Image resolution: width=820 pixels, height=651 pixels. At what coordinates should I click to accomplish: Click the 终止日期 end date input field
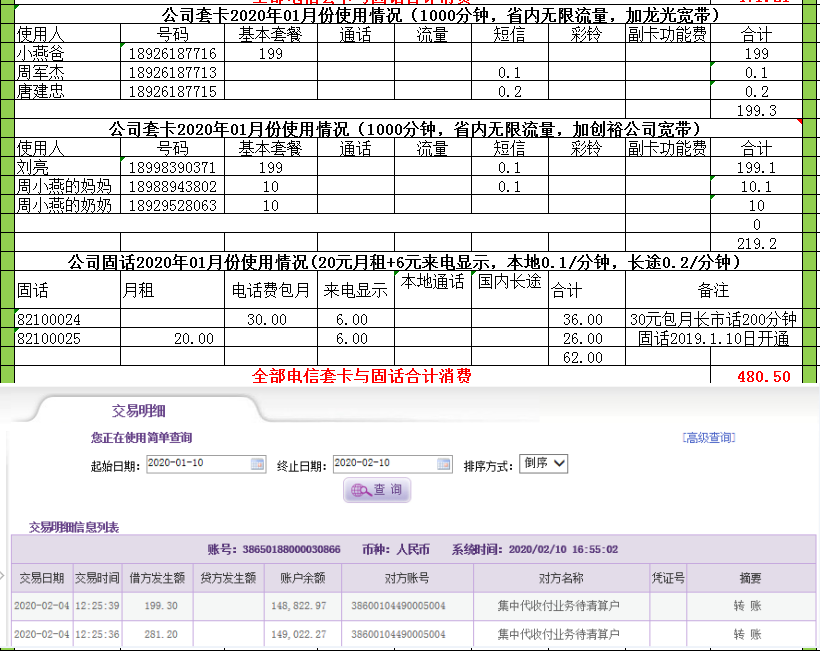382,464
